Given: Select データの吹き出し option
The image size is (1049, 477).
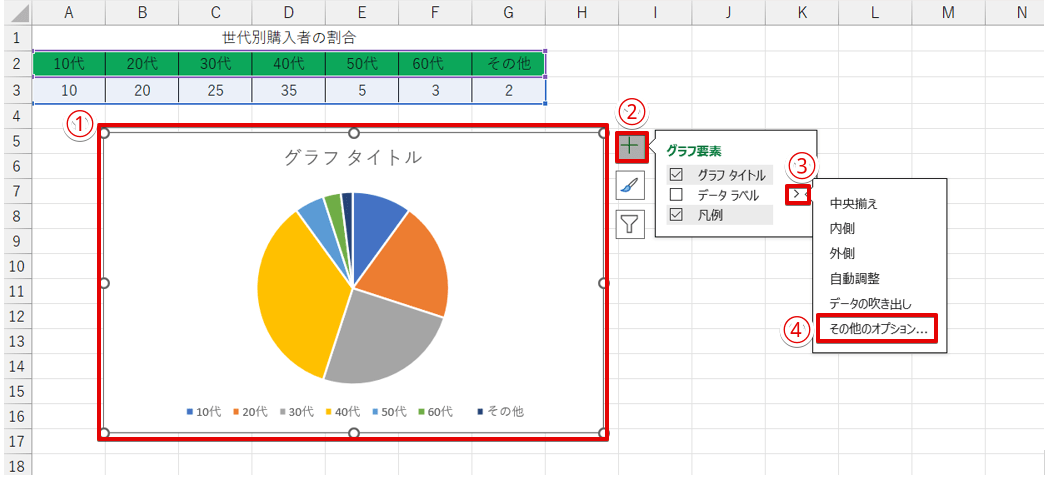Looking at the screenshot, I should 870,304.
